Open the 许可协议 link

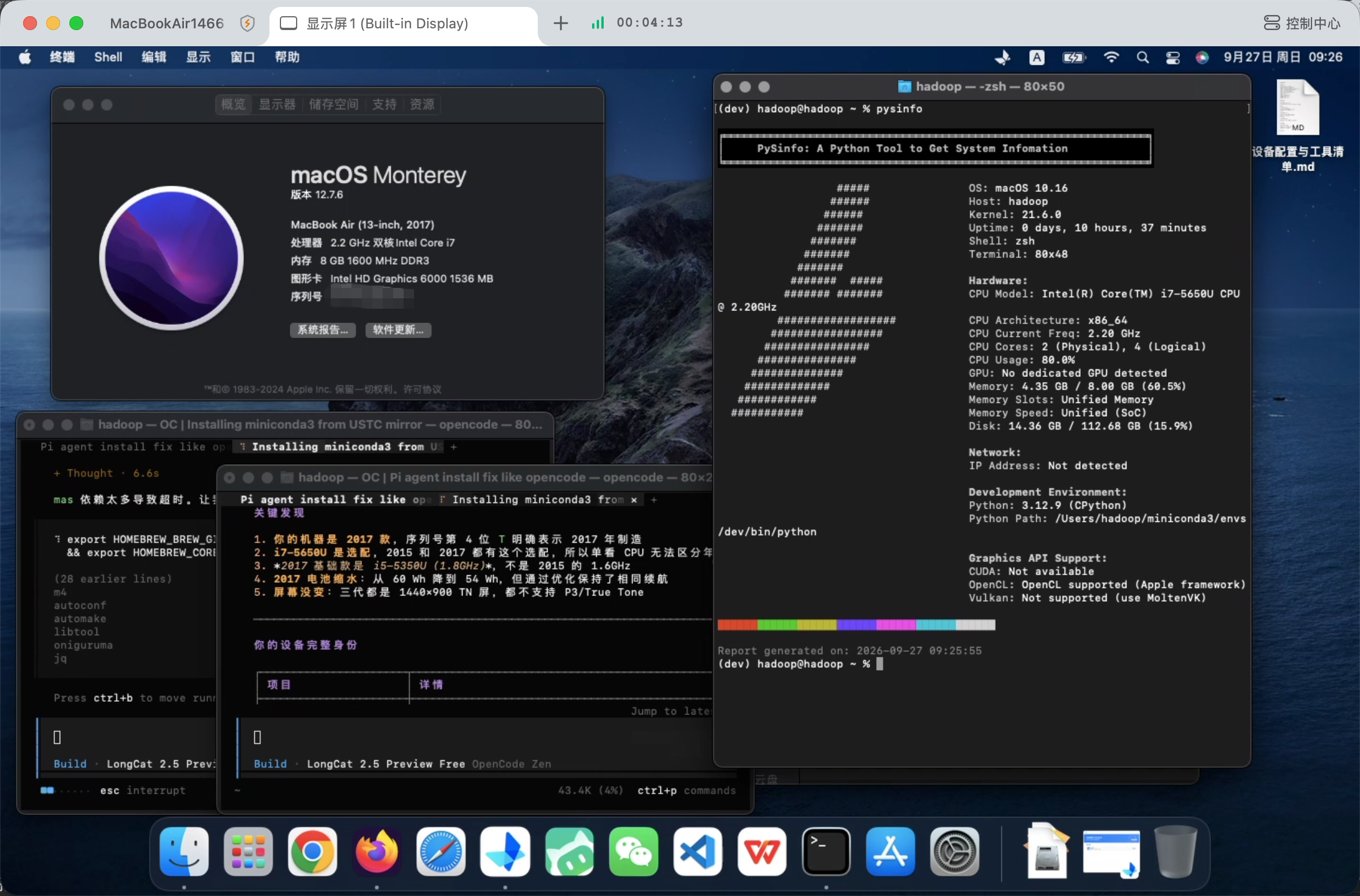[x=422, y=389]
